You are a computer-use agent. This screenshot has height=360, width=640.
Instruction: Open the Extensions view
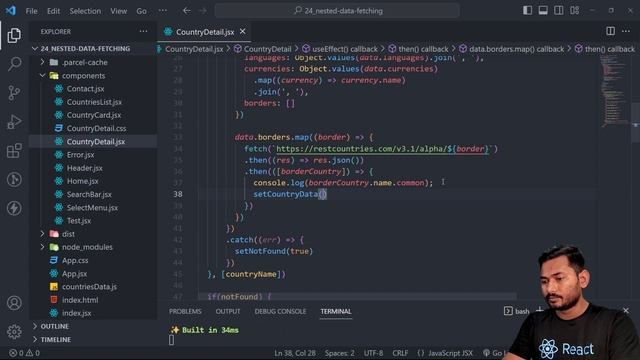pyautogui.click(x=14, y=151)
